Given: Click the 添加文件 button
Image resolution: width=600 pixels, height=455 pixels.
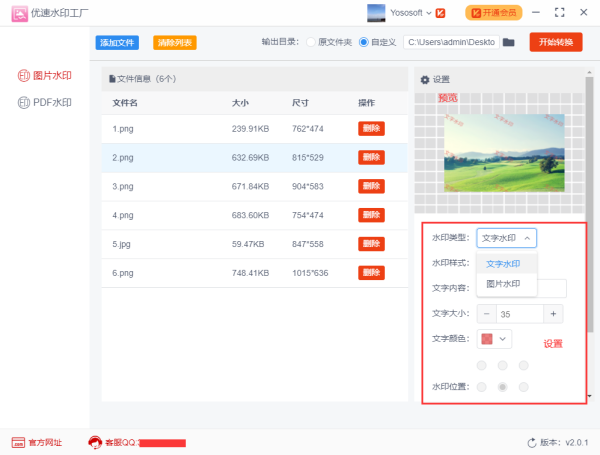Looking at the screenshot, I should (117, 42).
